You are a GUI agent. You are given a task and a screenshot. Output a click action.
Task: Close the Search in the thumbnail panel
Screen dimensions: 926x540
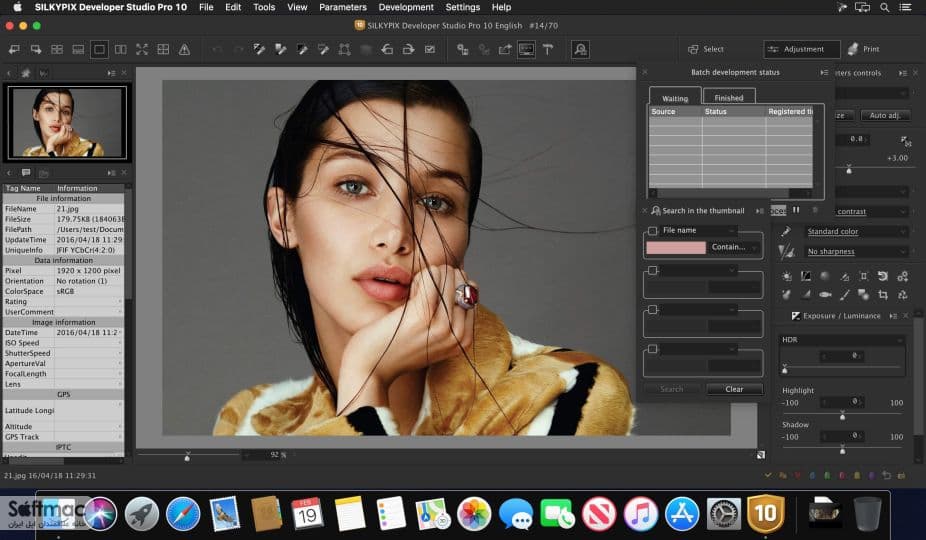(x=644, y=210)
